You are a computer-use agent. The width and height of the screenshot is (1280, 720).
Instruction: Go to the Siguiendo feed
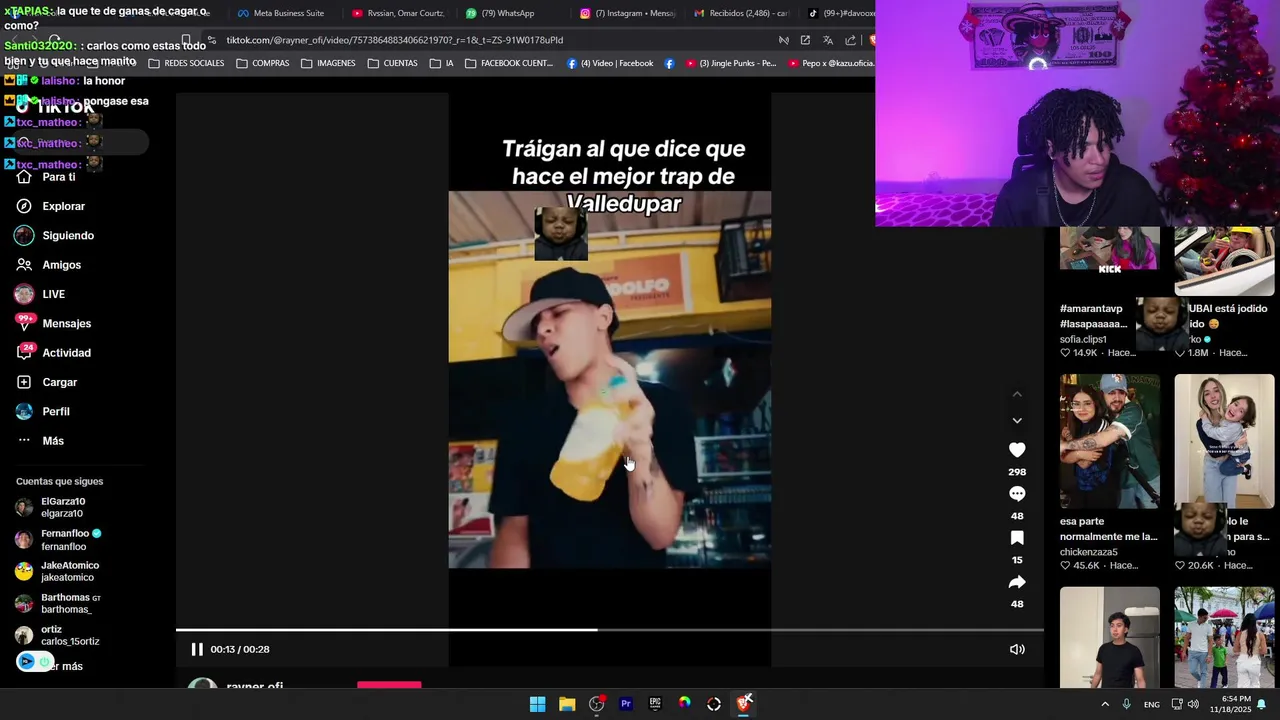click(55, 236)
